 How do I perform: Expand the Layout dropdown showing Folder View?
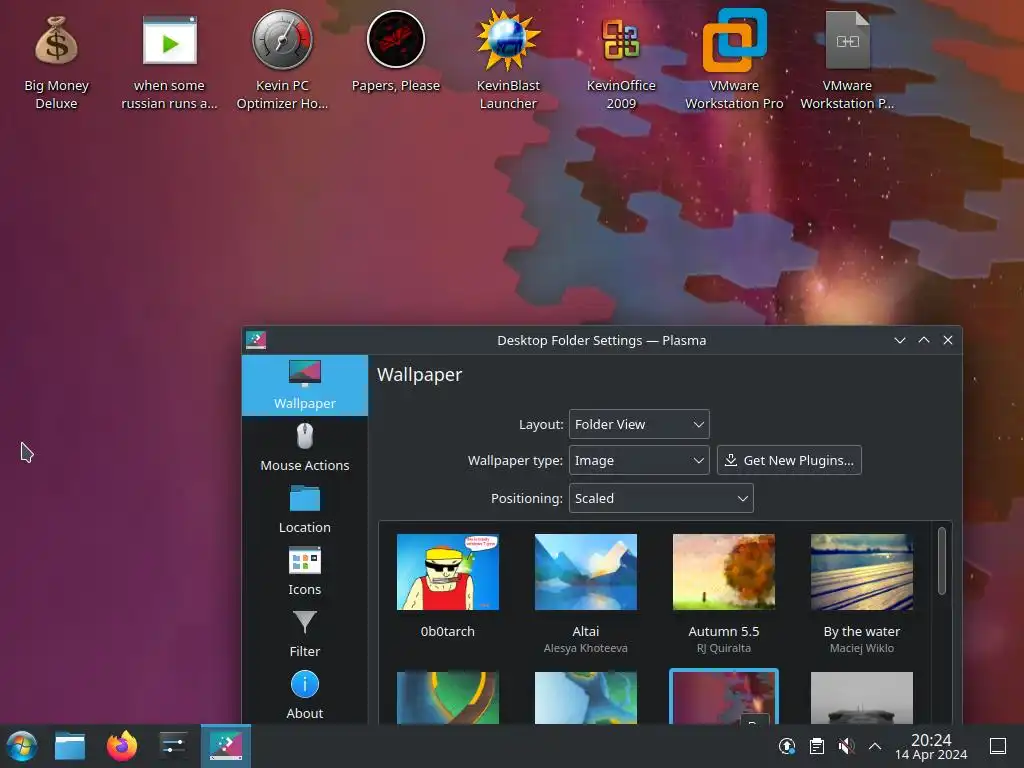(639, 424)
